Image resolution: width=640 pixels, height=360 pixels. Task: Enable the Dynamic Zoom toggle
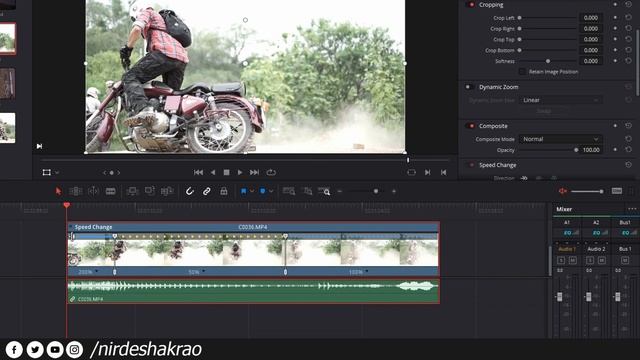(469, 87)
